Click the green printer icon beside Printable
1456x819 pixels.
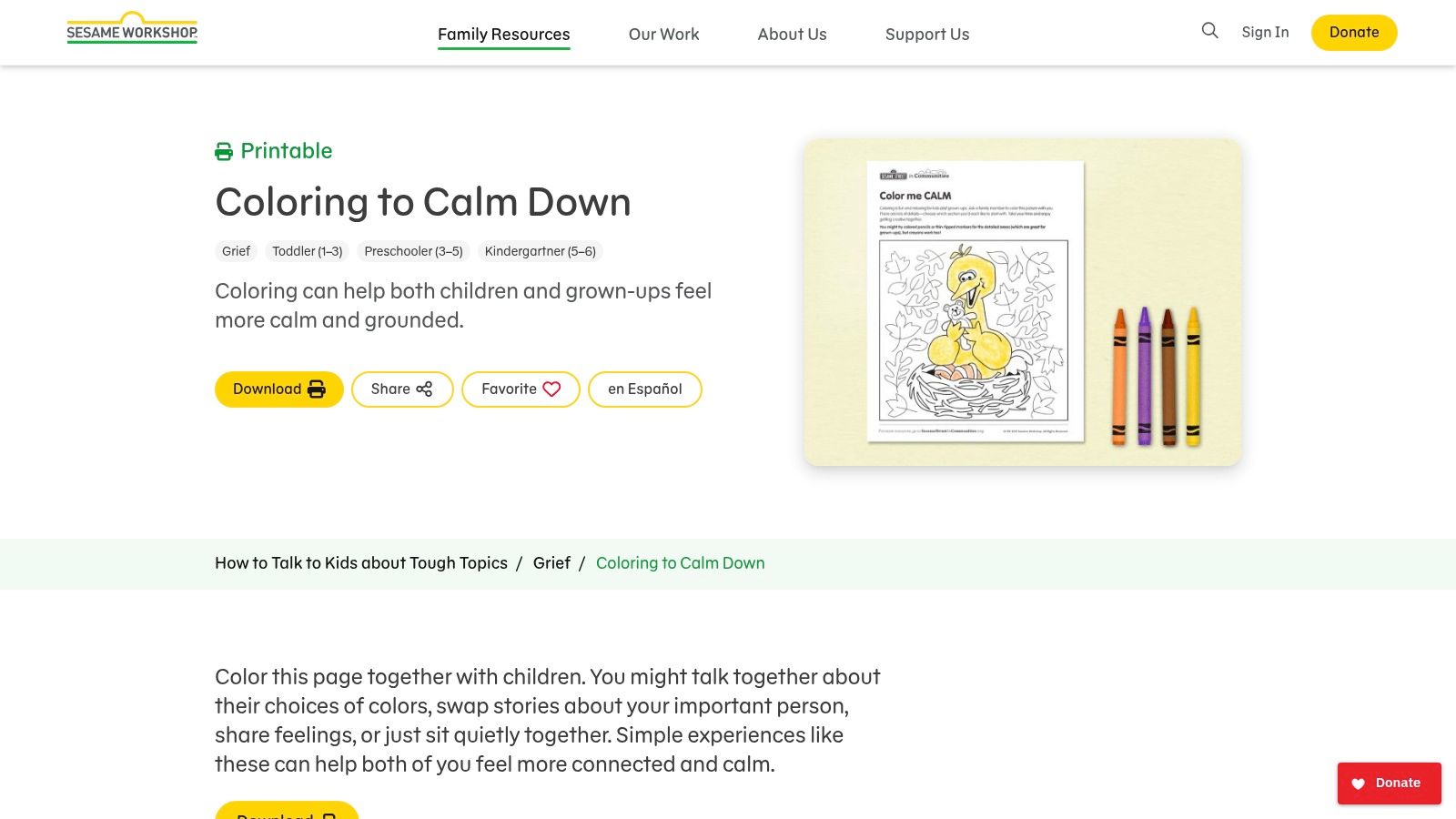pos(224,151)
